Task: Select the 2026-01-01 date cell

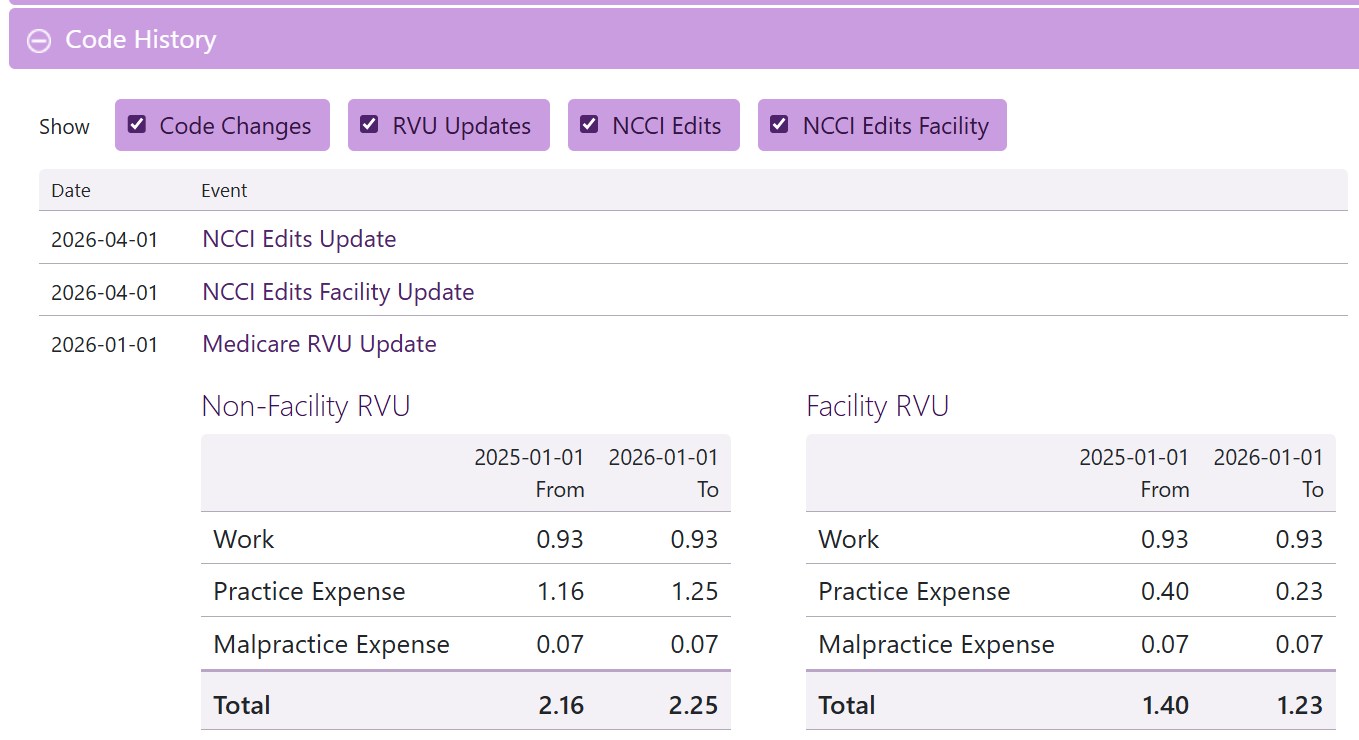Action: 104,345
